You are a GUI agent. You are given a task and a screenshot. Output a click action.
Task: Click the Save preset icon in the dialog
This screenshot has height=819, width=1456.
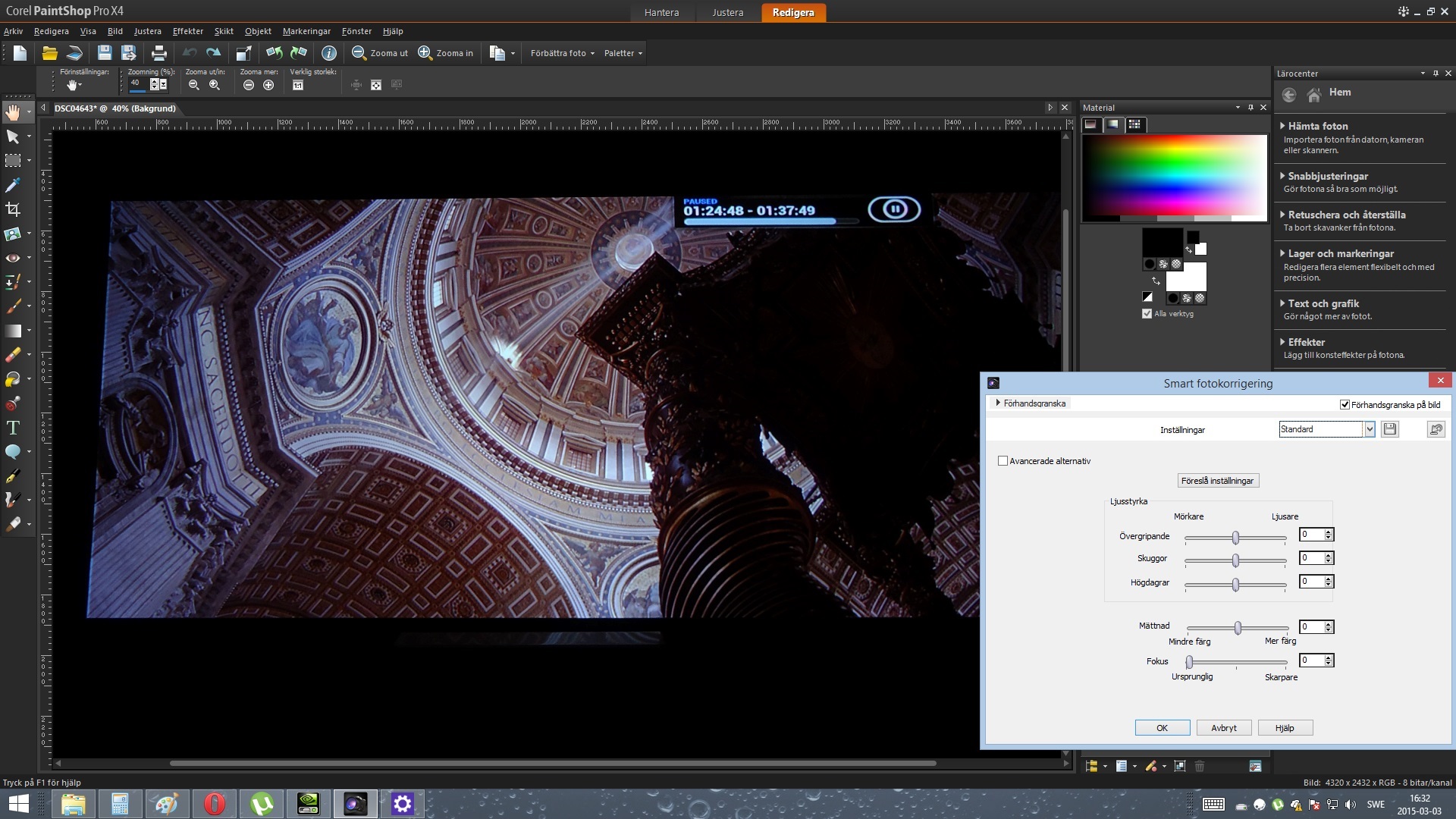pyautogui.click(x=1389, y=429)
